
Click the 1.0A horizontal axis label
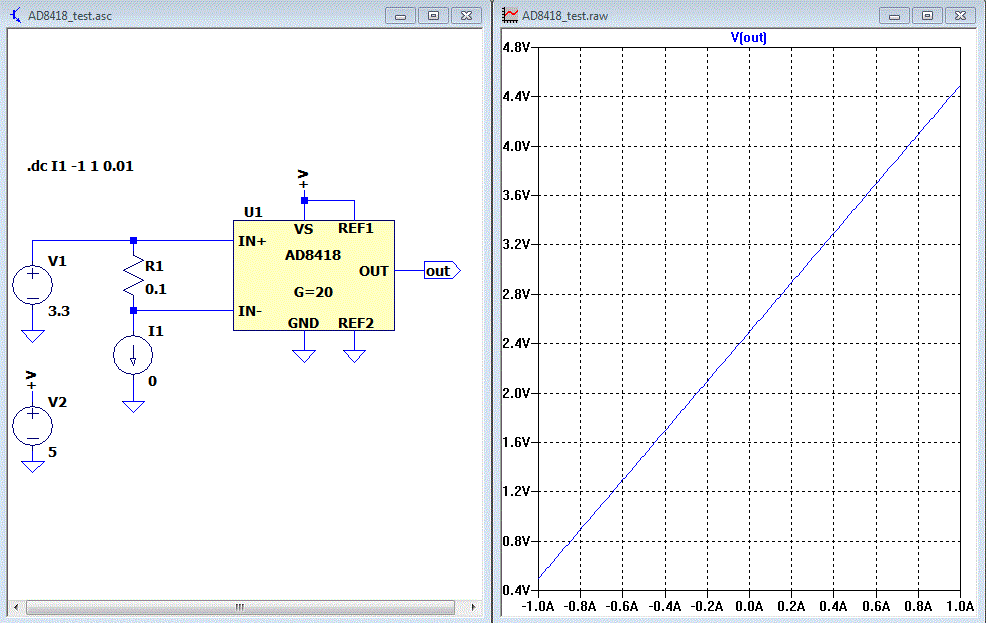click(x=960, y=607)
